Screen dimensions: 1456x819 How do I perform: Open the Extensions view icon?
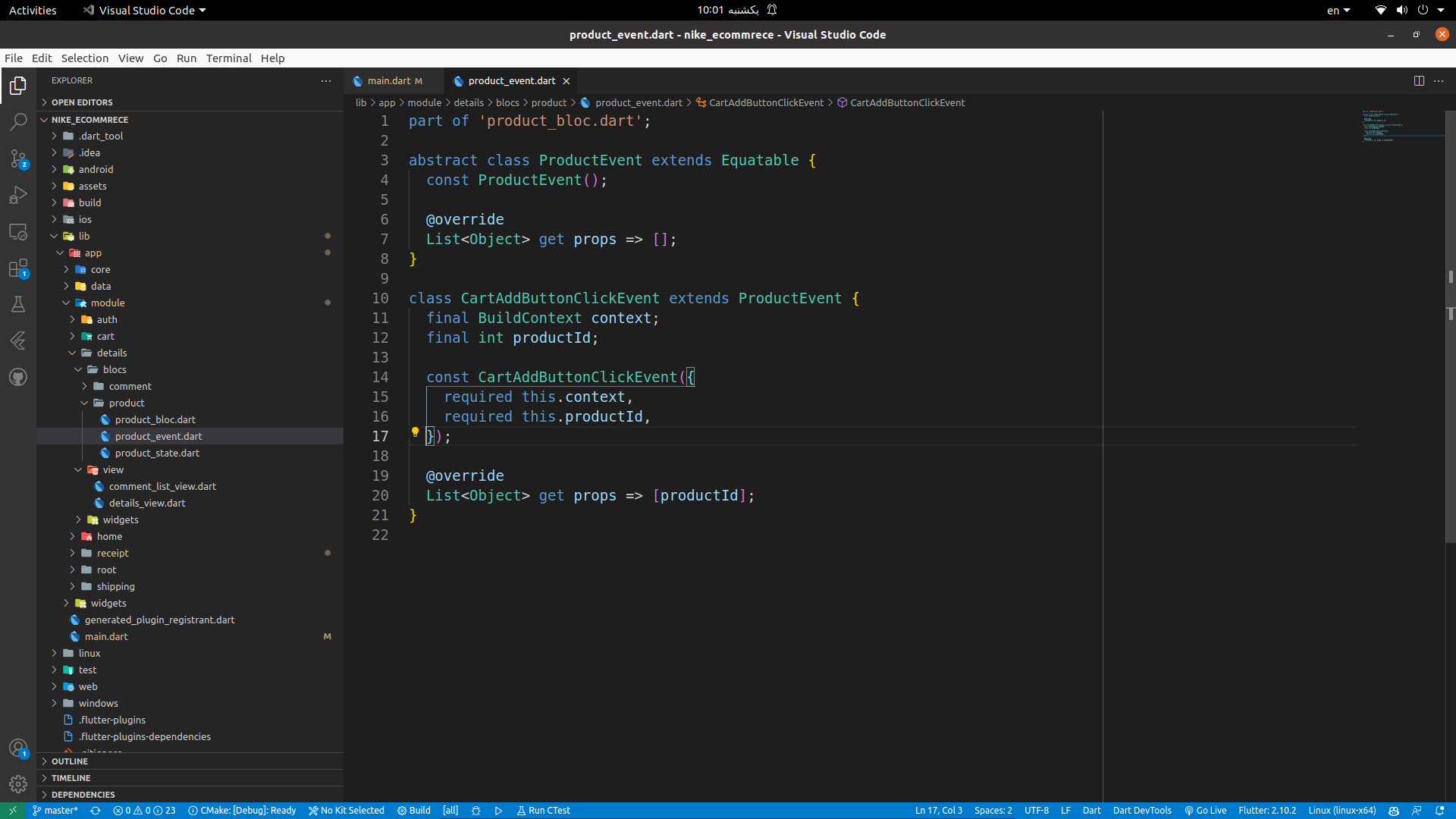[18, 268]
